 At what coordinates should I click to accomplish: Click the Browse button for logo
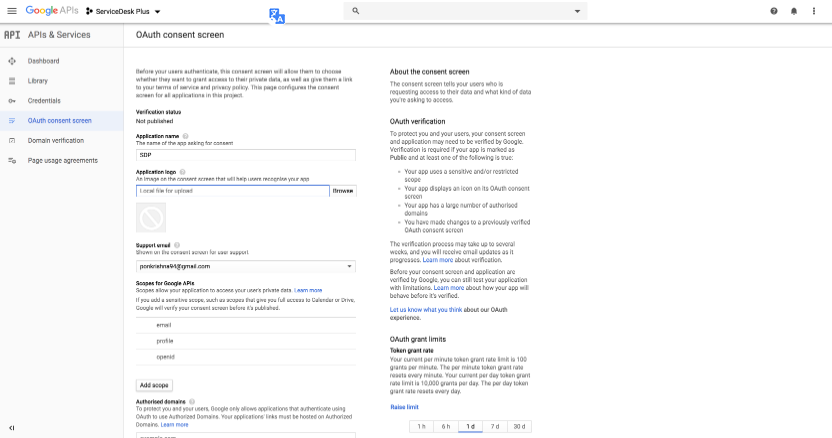(x=343, y=190)
